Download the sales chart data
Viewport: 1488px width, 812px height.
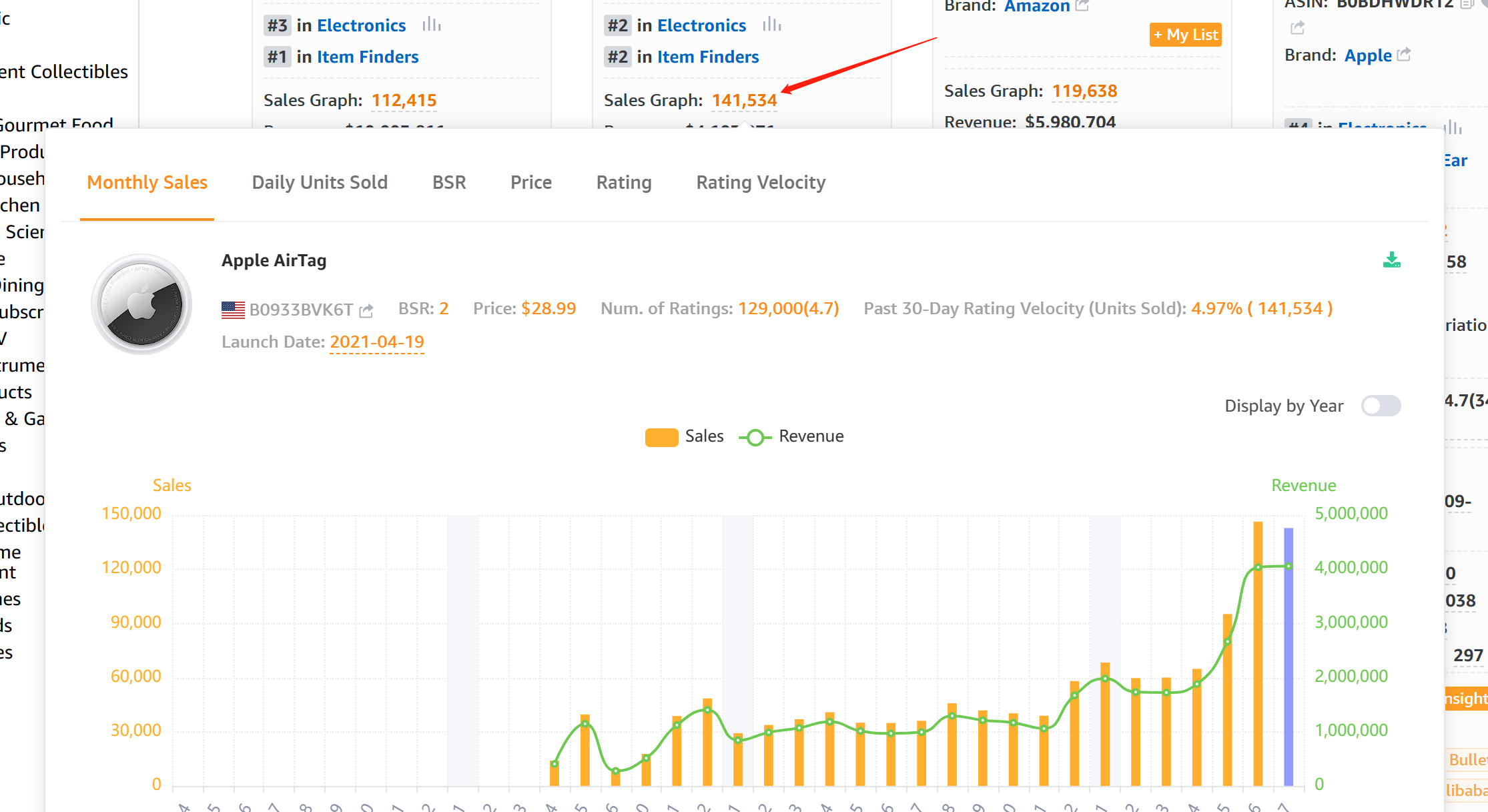click(x=1392, y=260)
